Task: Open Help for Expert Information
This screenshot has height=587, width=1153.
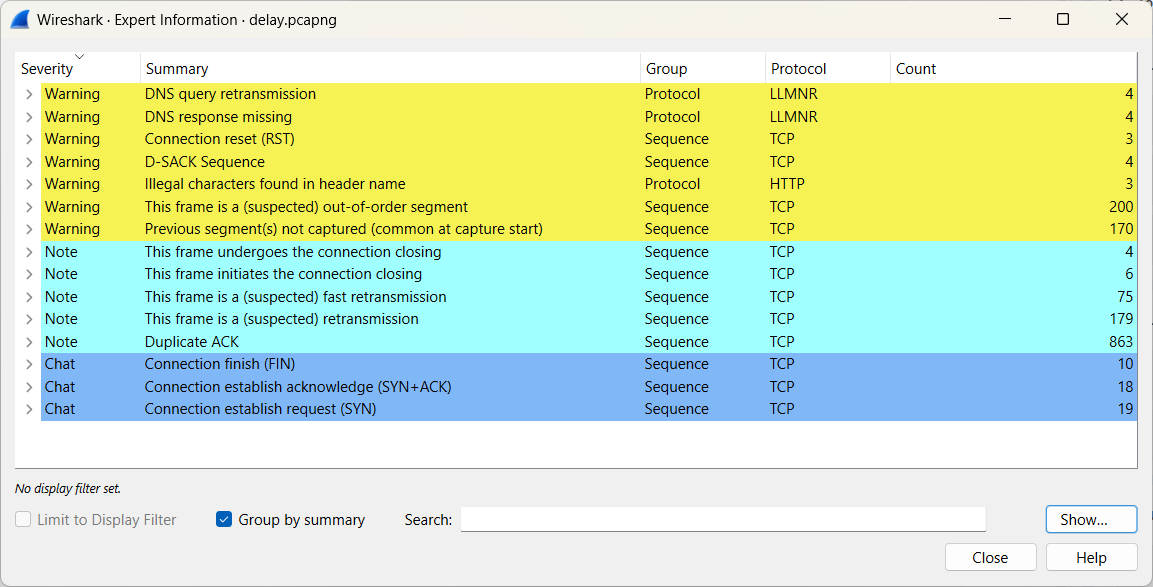Action: click(1091, 558)
